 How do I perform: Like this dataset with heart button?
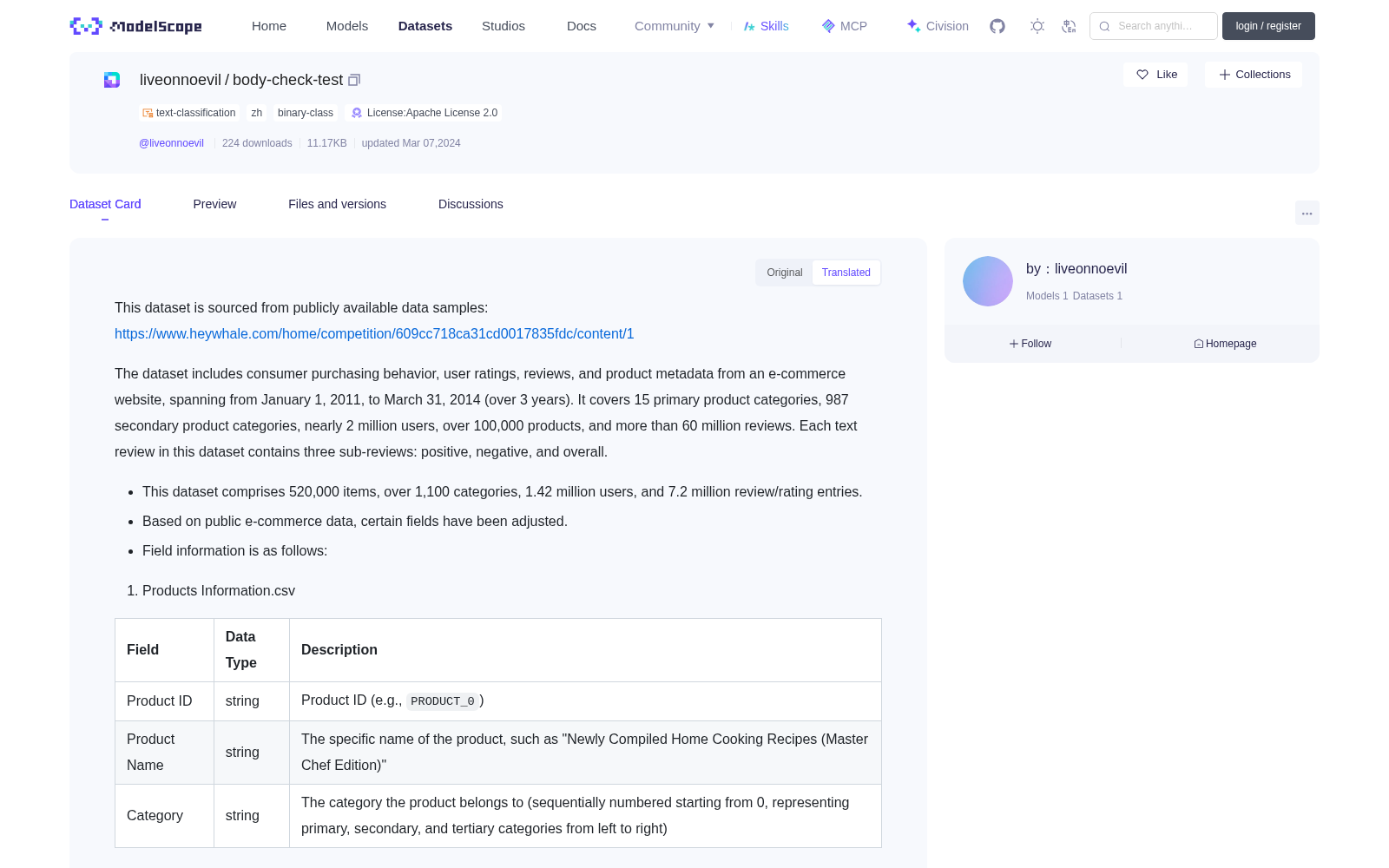[1155, 75]
